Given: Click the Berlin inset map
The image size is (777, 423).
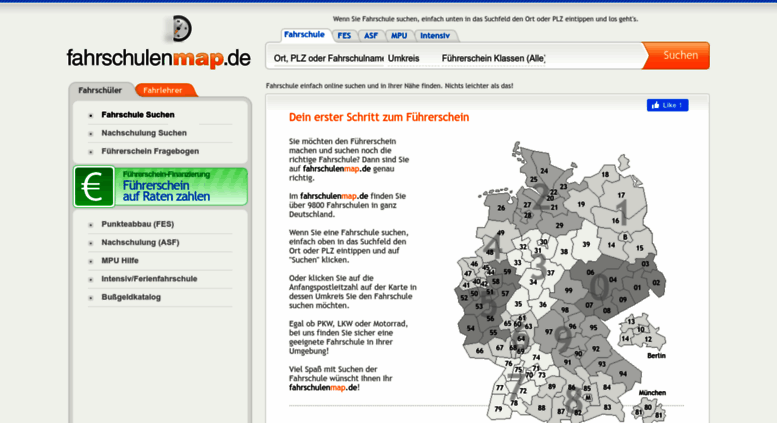Looking at the screenshot, I should click(642, 334).
